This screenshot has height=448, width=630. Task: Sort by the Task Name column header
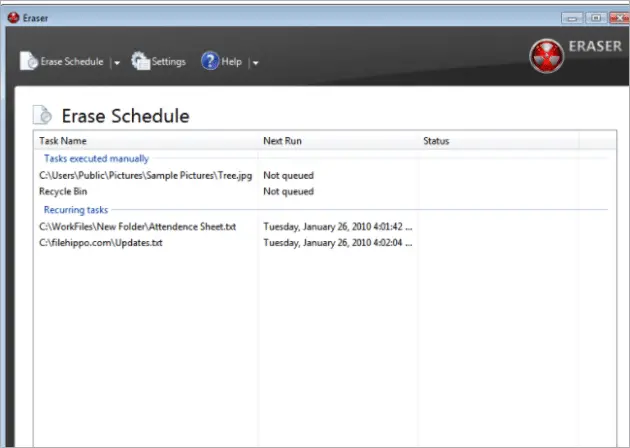(62, 141)
